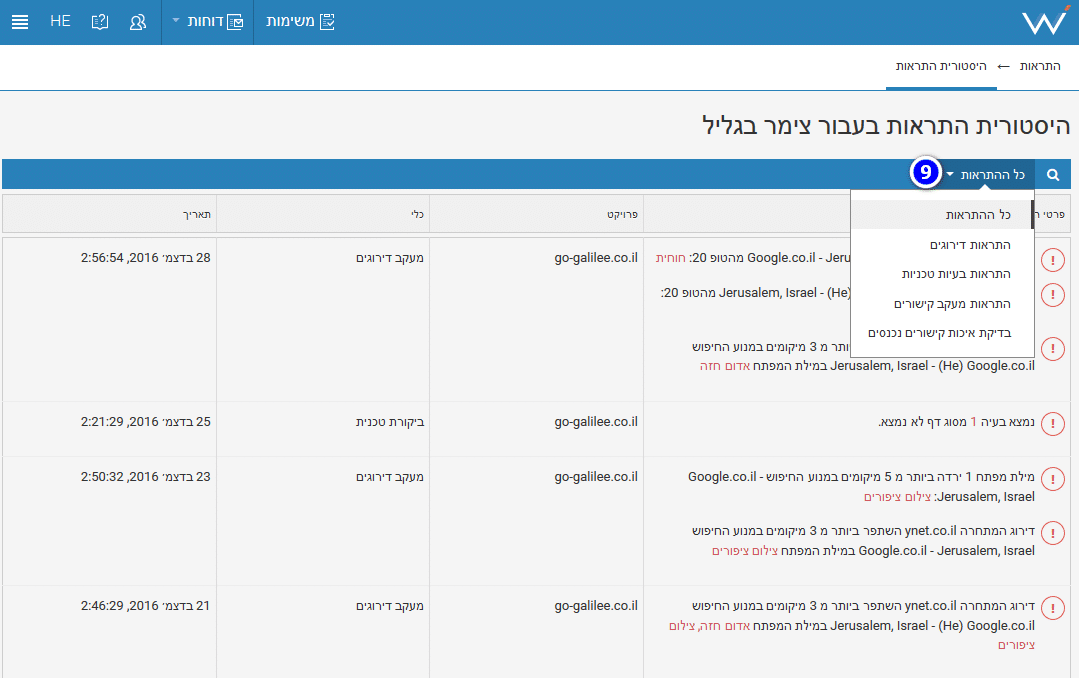
Task: Click the date '25 בדצמ׳ 2016, 2:21:29'
Action: click(145, 422)
